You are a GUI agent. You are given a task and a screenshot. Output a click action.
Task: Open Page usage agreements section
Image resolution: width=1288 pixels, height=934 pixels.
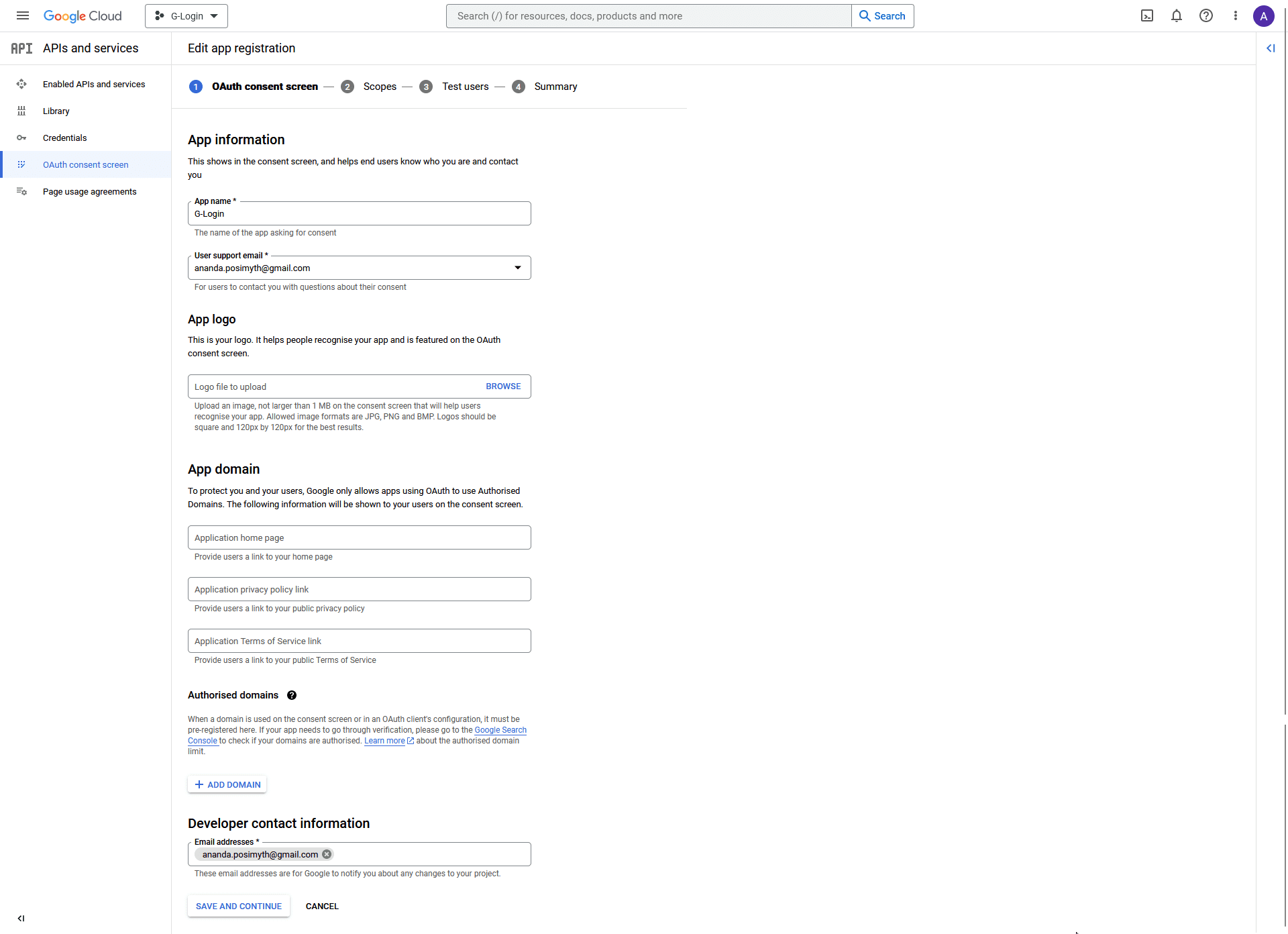[89, 191]
